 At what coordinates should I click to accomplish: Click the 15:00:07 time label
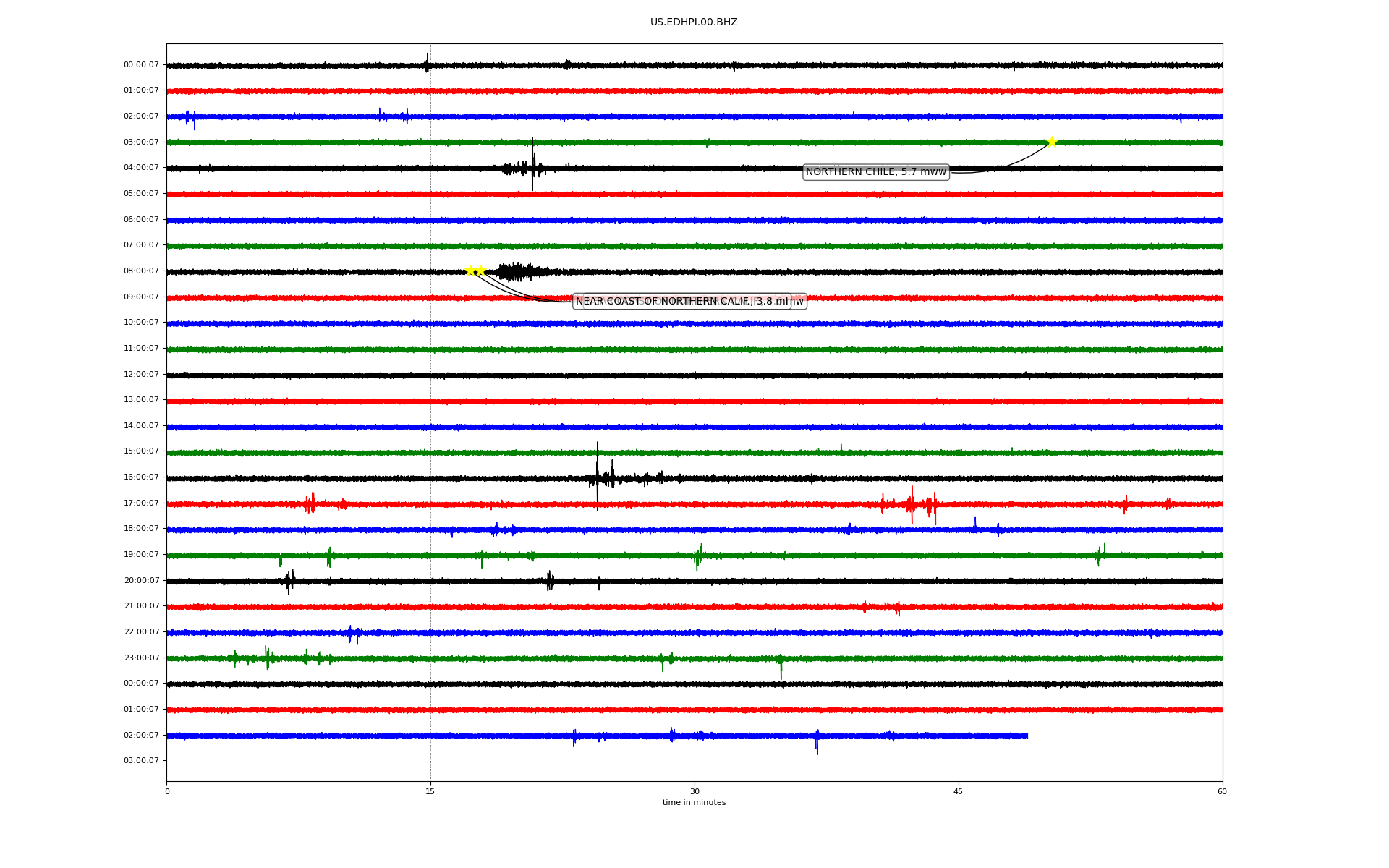pos(141,451)
